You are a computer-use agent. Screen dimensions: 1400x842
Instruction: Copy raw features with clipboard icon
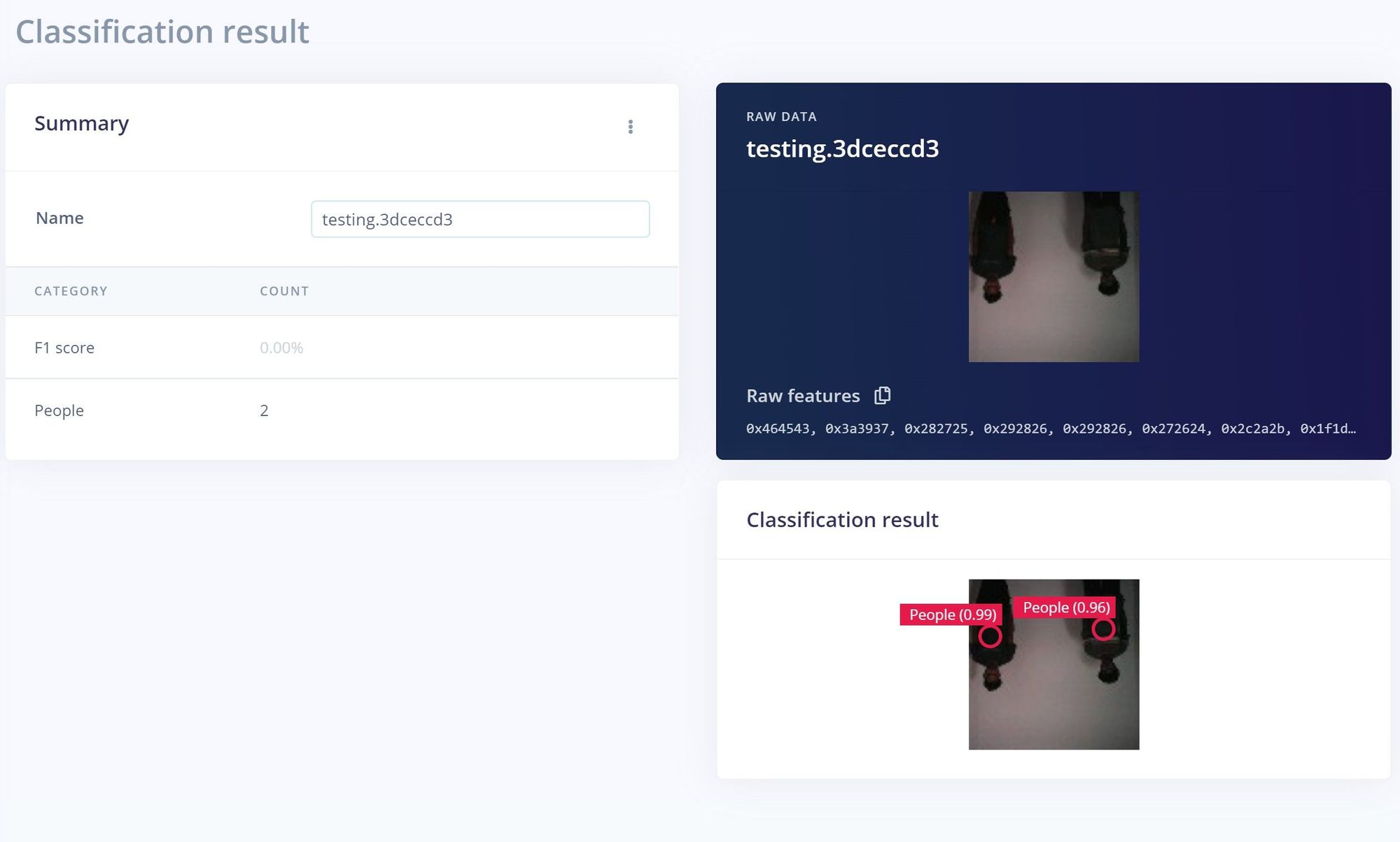tap(882, 395)
